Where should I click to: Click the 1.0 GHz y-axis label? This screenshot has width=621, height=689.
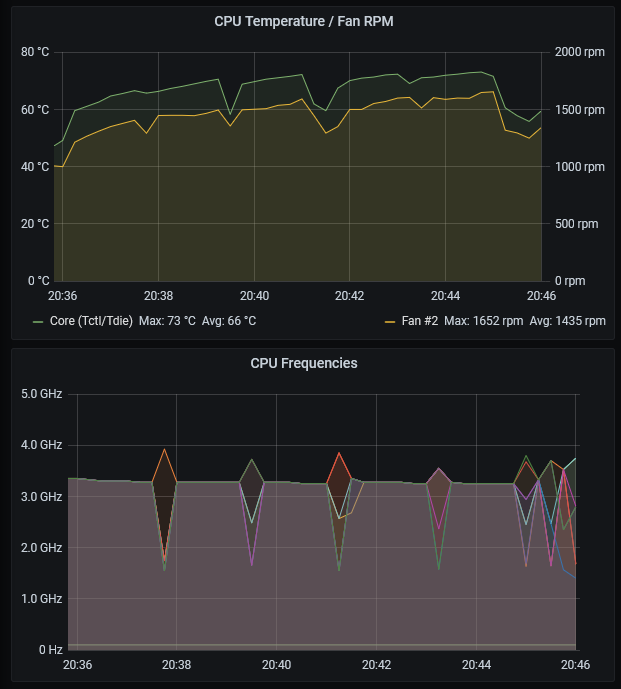(x=41, y=599)
